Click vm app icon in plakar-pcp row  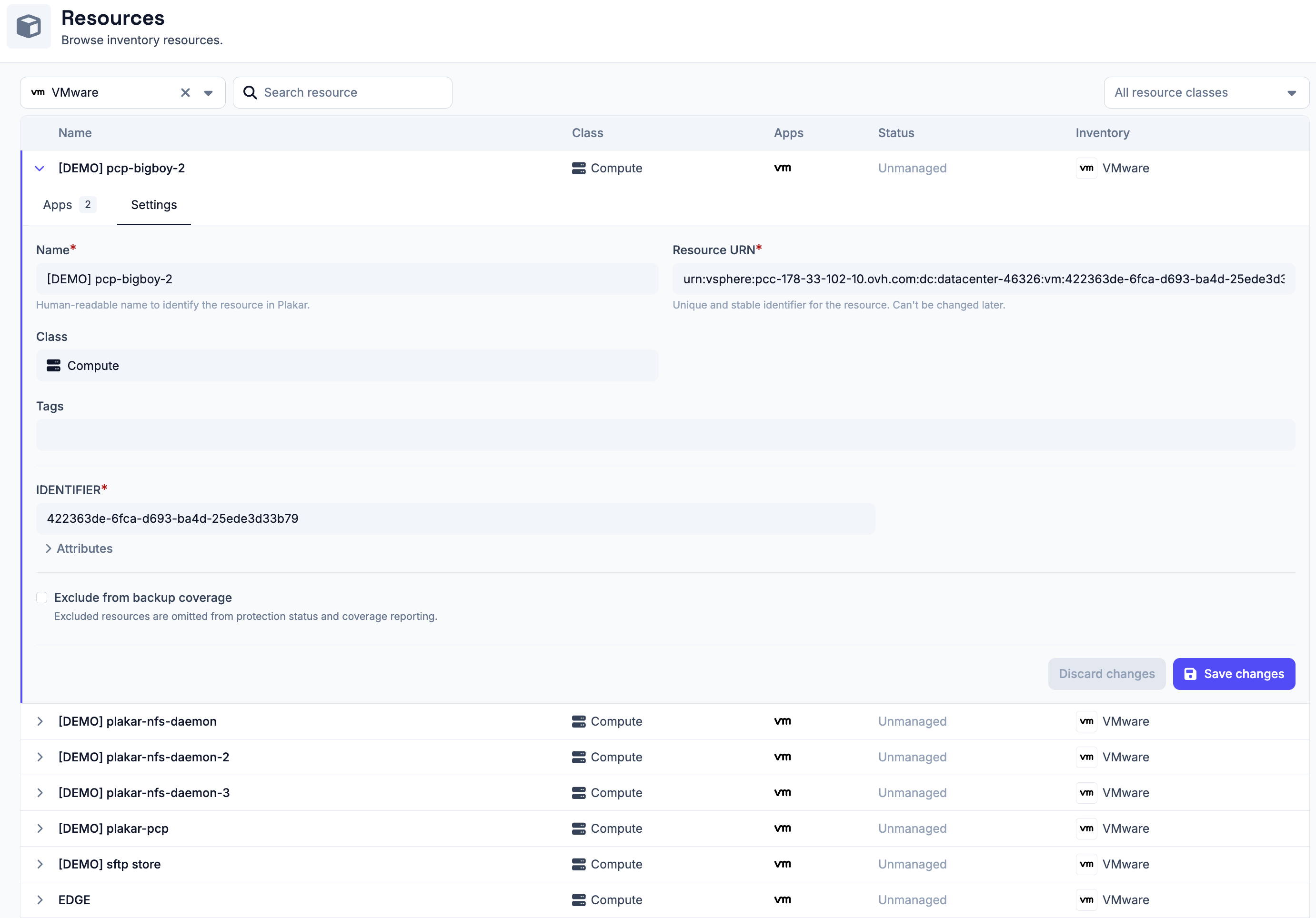pos(783,828)
